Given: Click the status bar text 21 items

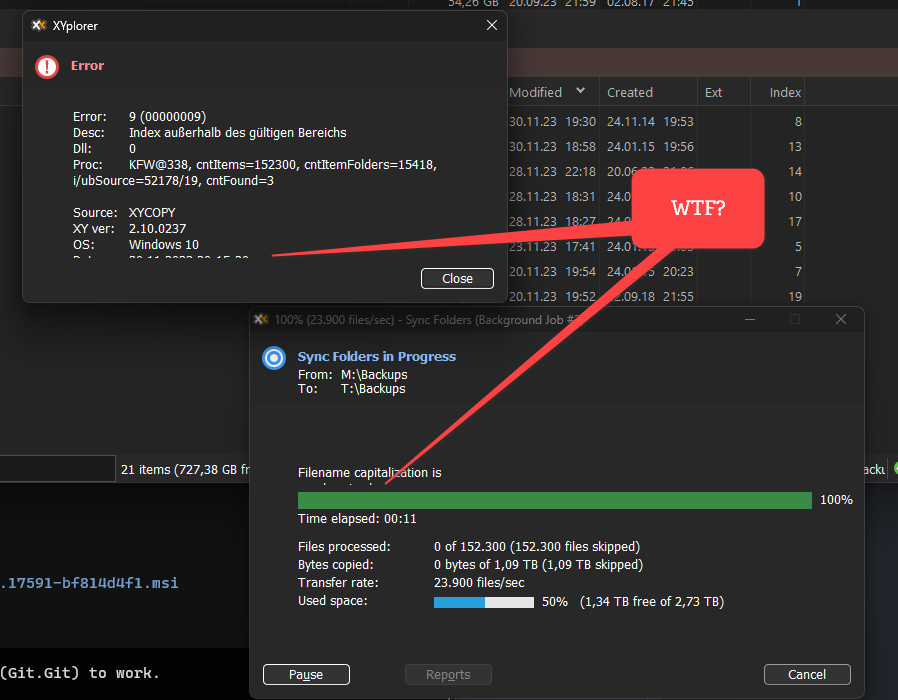Looking at the screenshot, I should (145, 470).
